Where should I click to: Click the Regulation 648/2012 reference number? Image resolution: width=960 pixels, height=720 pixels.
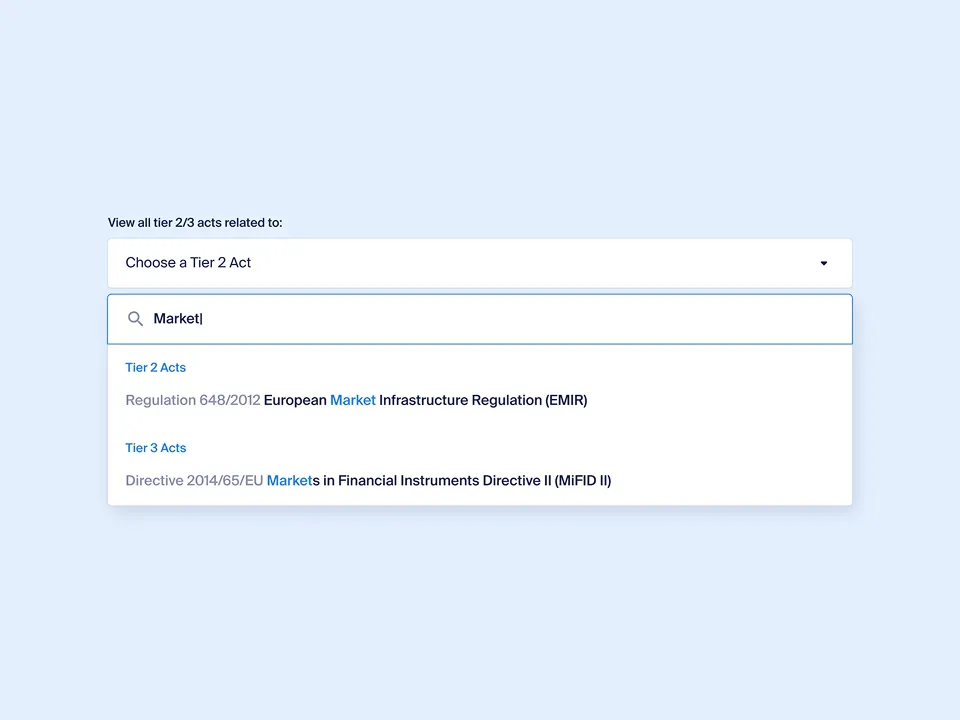[192, 400]
